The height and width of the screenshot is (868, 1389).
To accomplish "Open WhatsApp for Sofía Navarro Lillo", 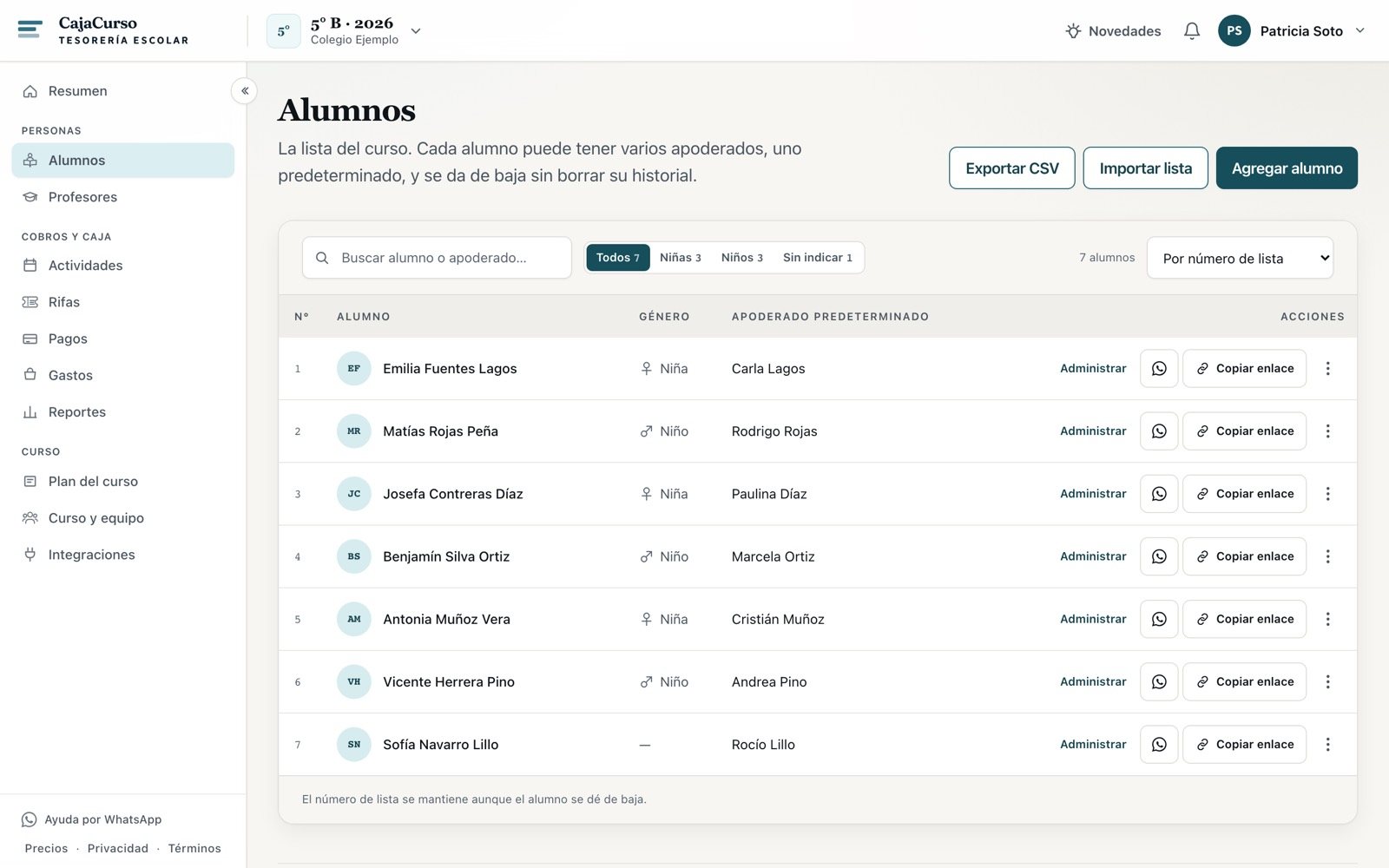I will tap(1159, 744).
